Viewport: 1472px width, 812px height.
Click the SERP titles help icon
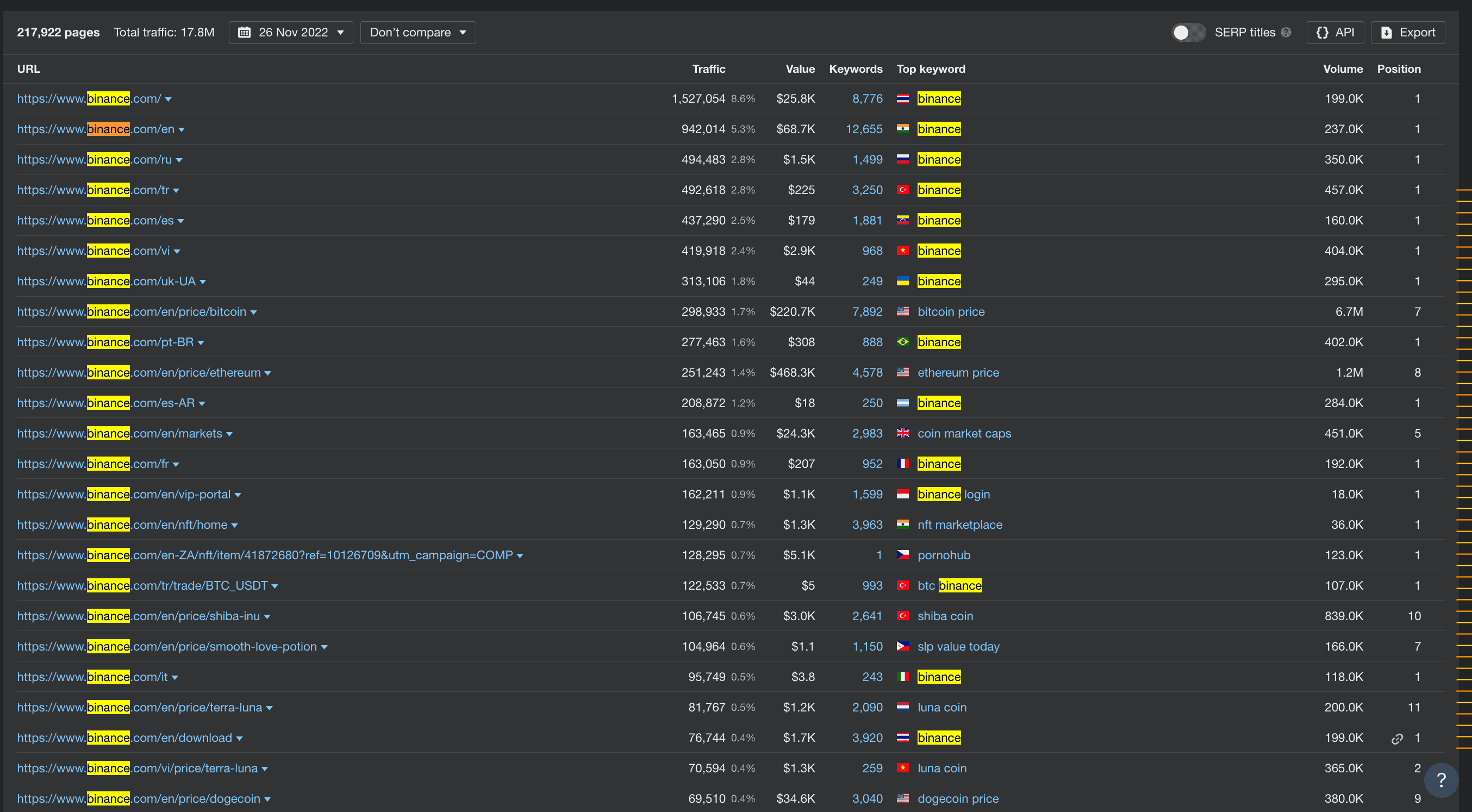click(x=1286, y=33)
